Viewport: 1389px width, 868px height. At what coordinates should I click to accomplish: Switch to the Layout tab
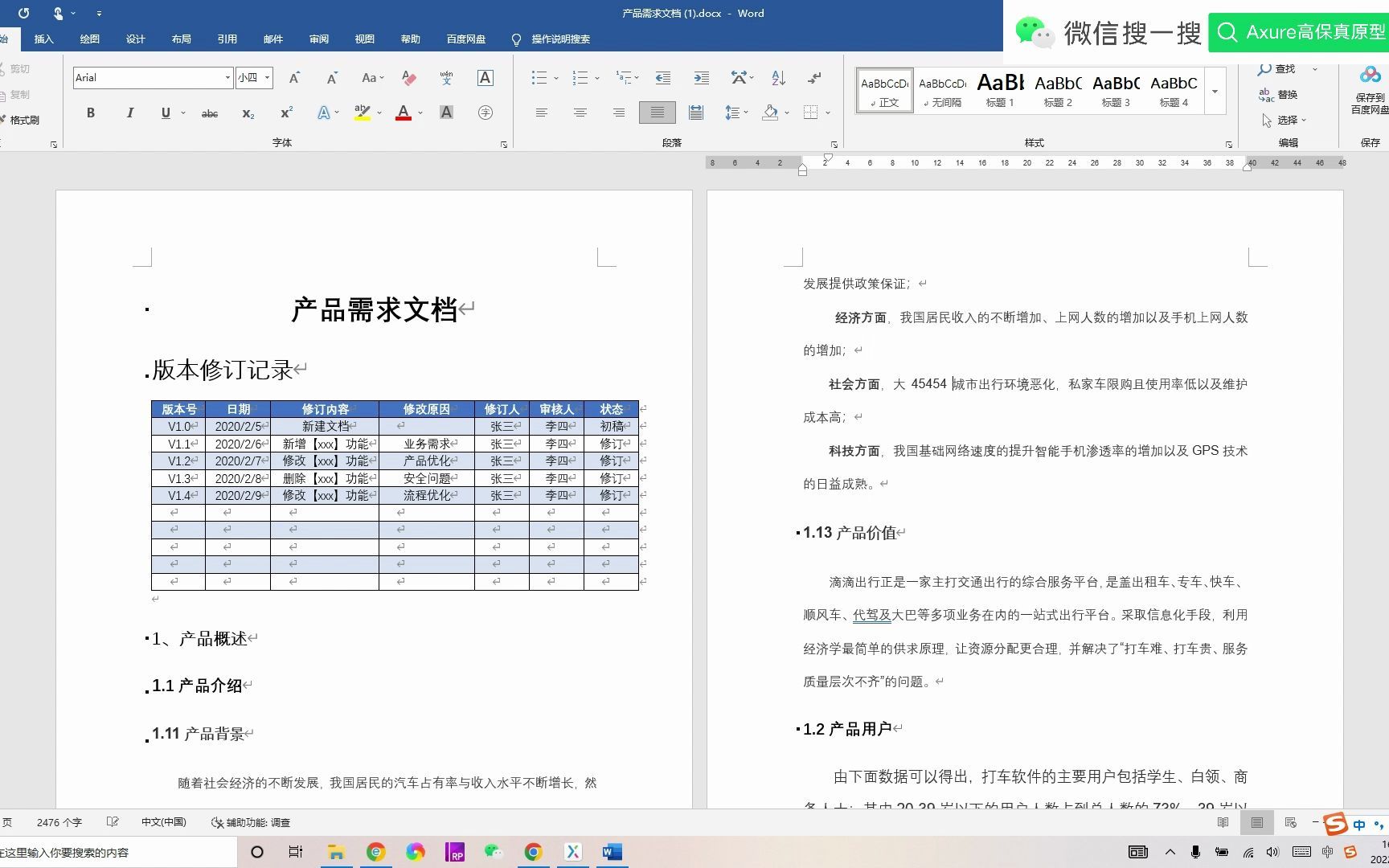pos(181,39)
